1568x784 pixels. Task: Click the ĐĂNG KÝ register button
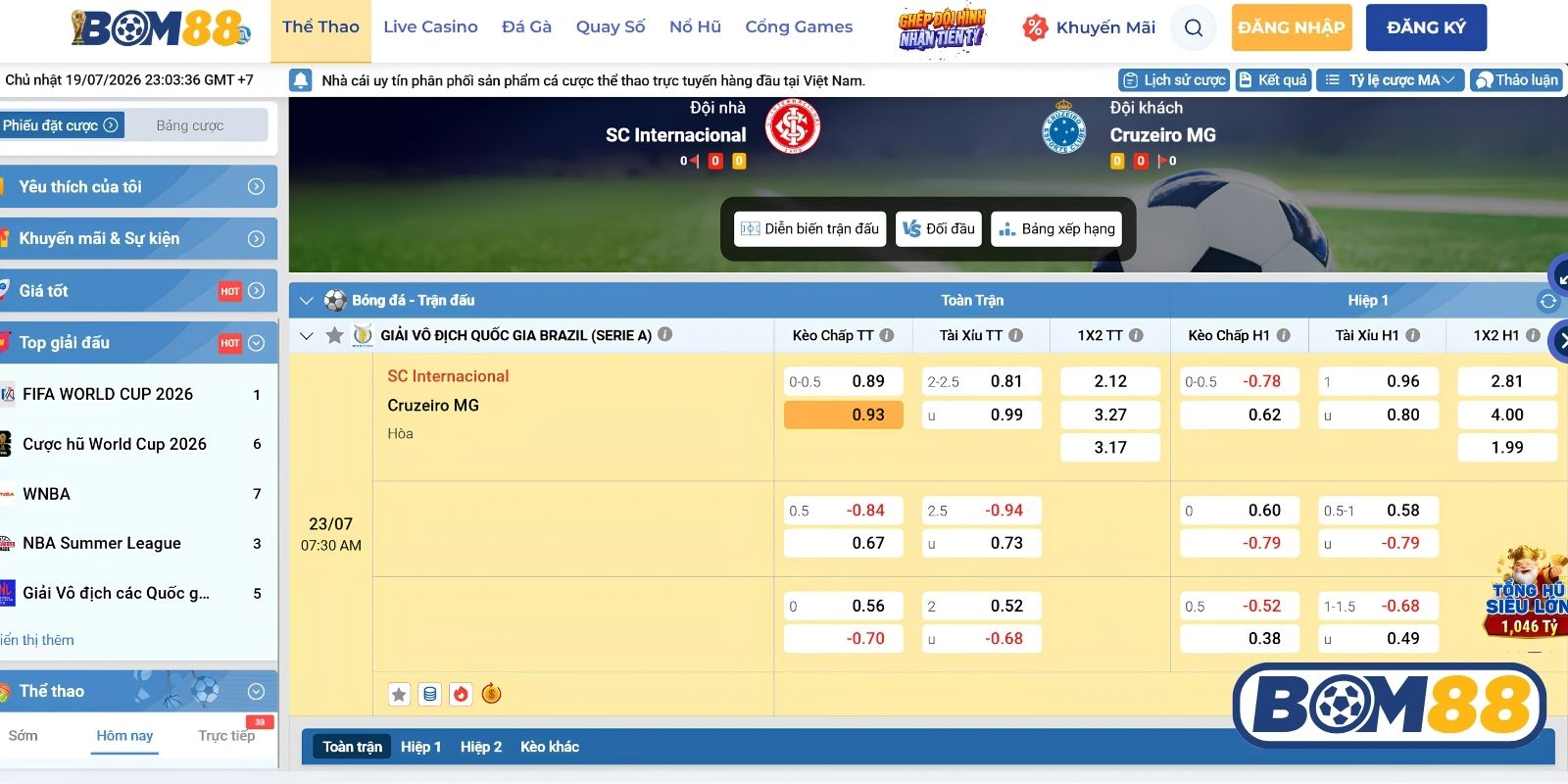pyautogui.click(x=1426, y=27)
